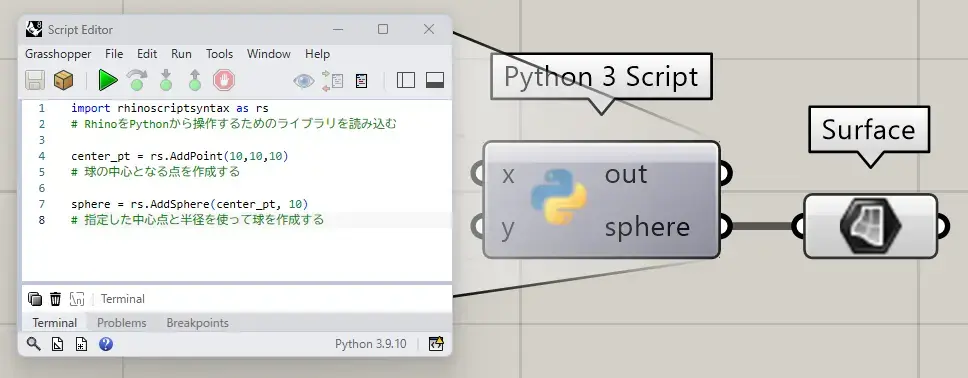Click the y input grip on Python component

point(478,227)
